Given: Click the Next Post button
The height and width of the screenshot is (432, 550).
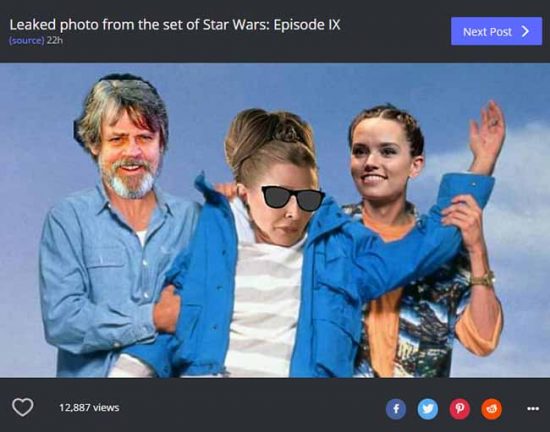Looking at the screenshot, I should pyautogui.click(x=496, y=32).
